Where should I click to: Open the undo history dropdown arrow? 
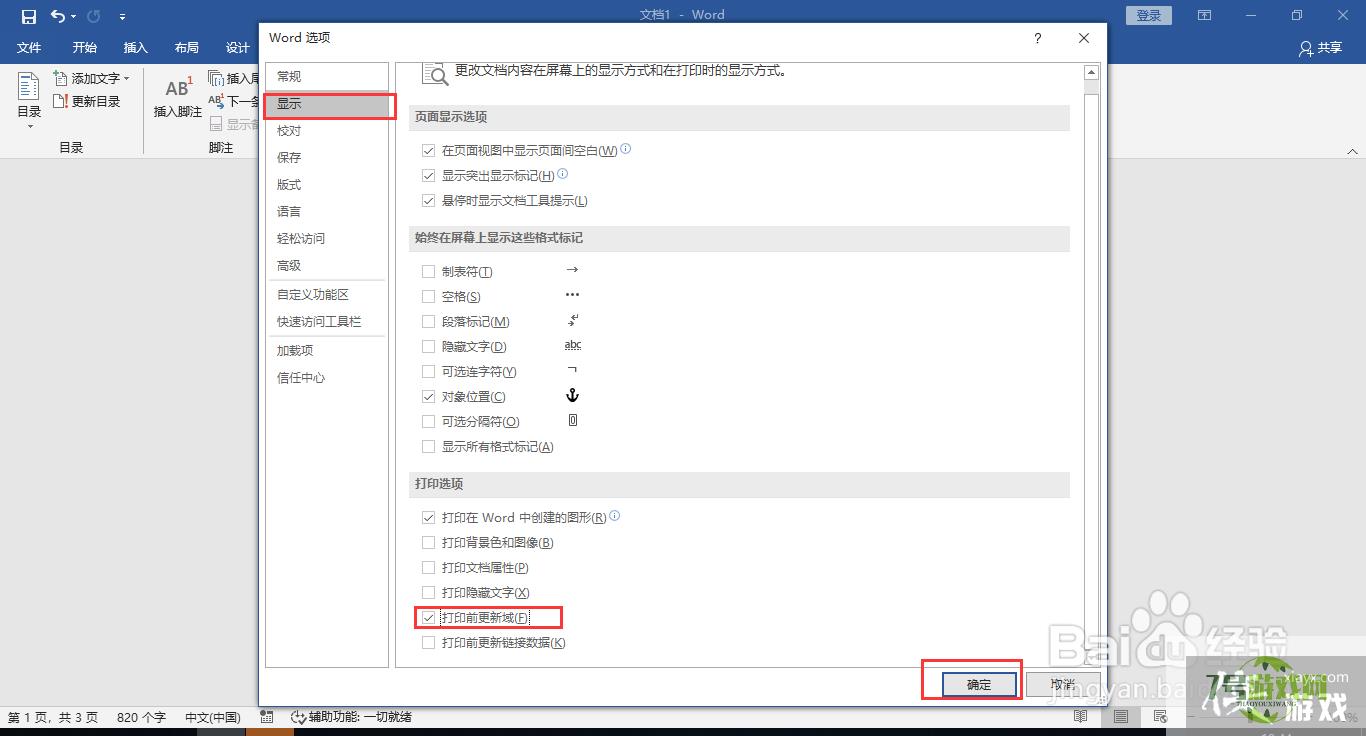(x=74, y=17)
